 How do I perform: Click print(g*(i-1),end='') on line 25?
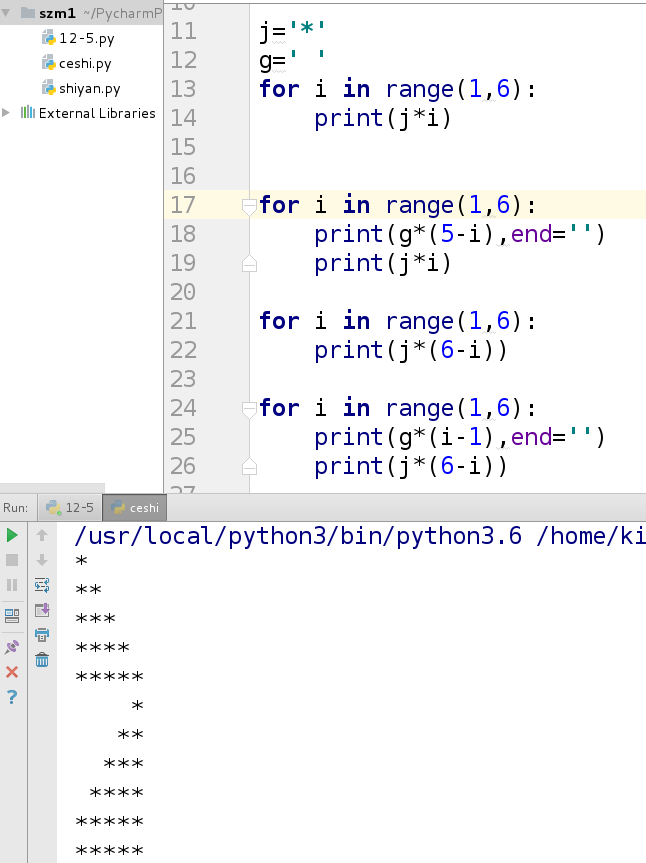459,437
